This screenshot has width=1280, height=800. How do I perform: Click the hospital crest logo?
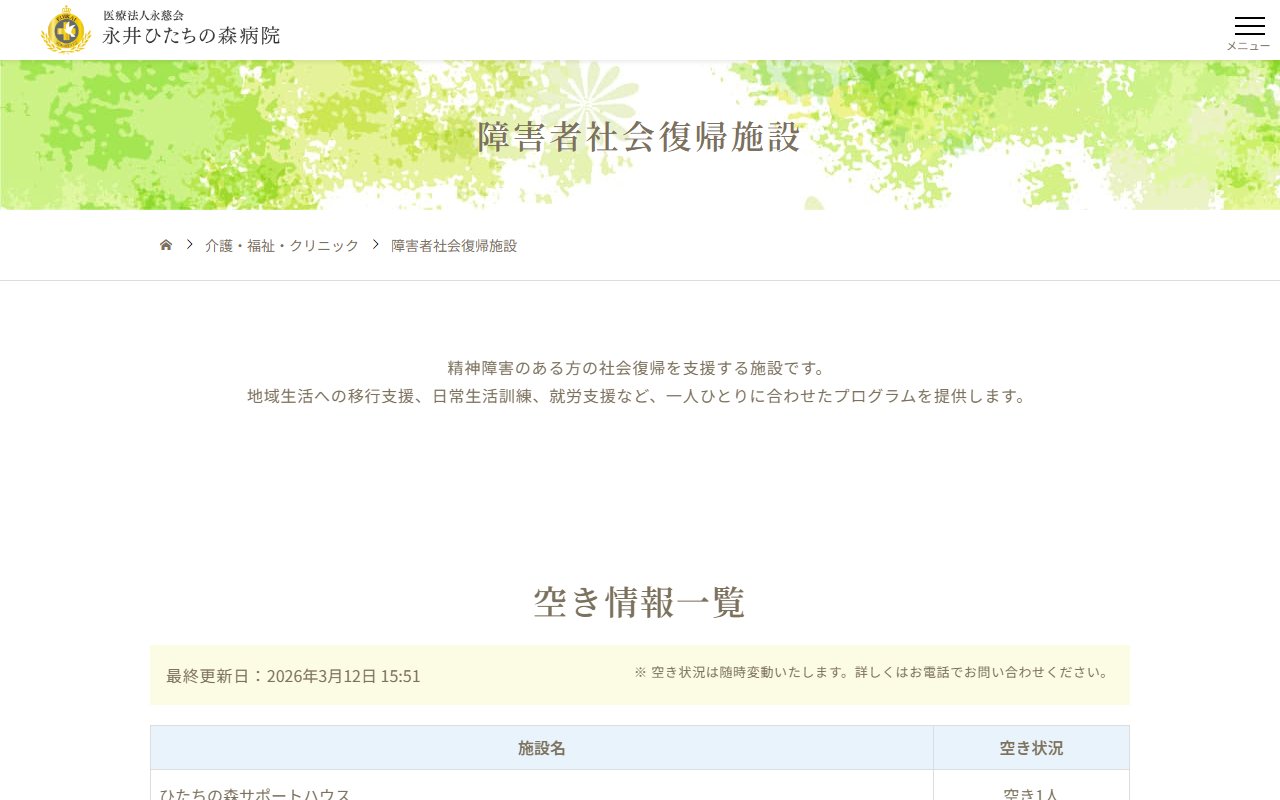pos(66,30)
